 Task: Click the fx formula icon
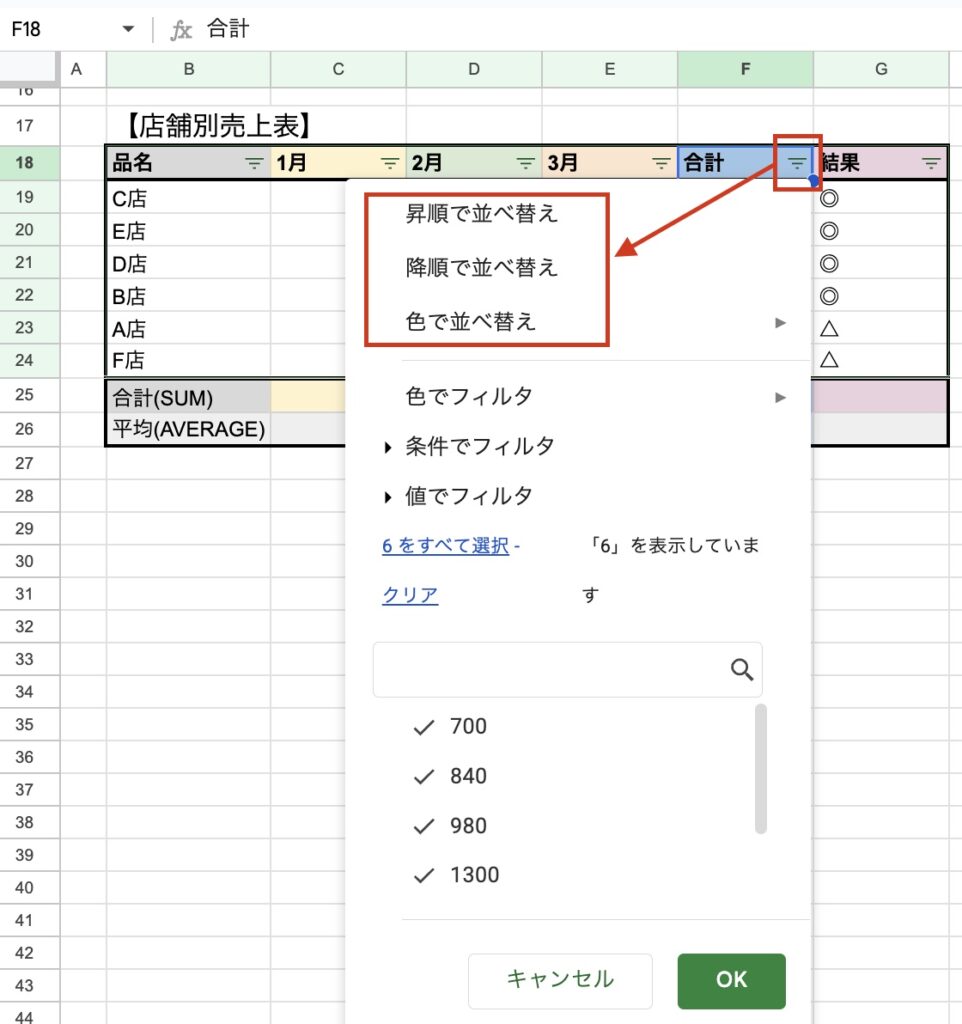pyautogui.click(x=180, y=30)
